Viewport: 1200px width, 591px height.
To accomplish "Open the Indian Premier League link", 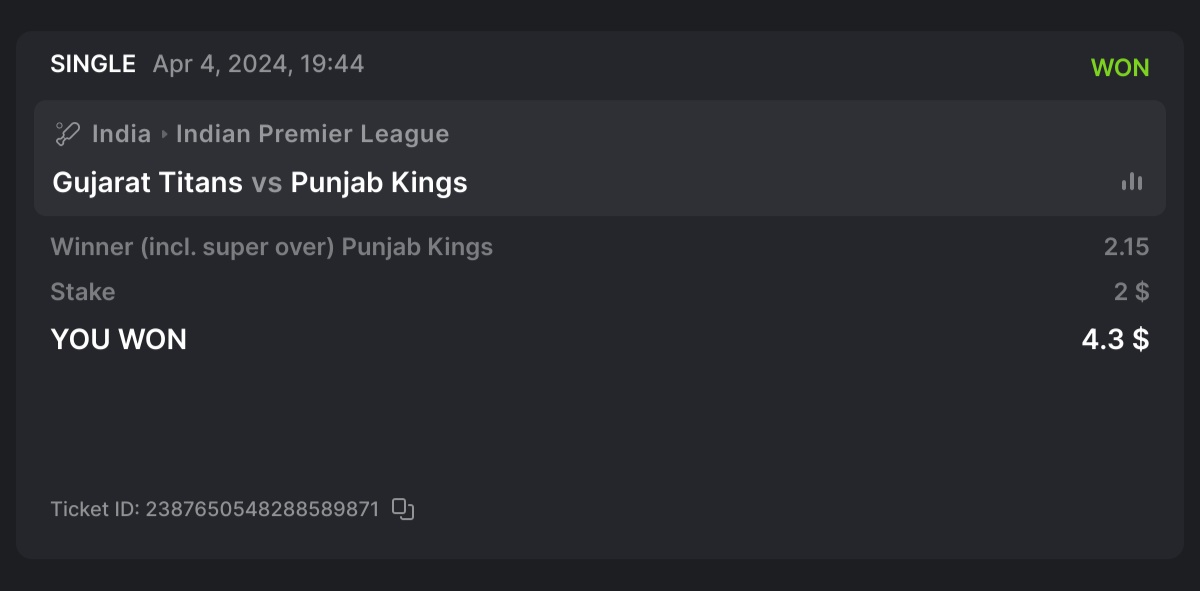I will tap(312, 134).
